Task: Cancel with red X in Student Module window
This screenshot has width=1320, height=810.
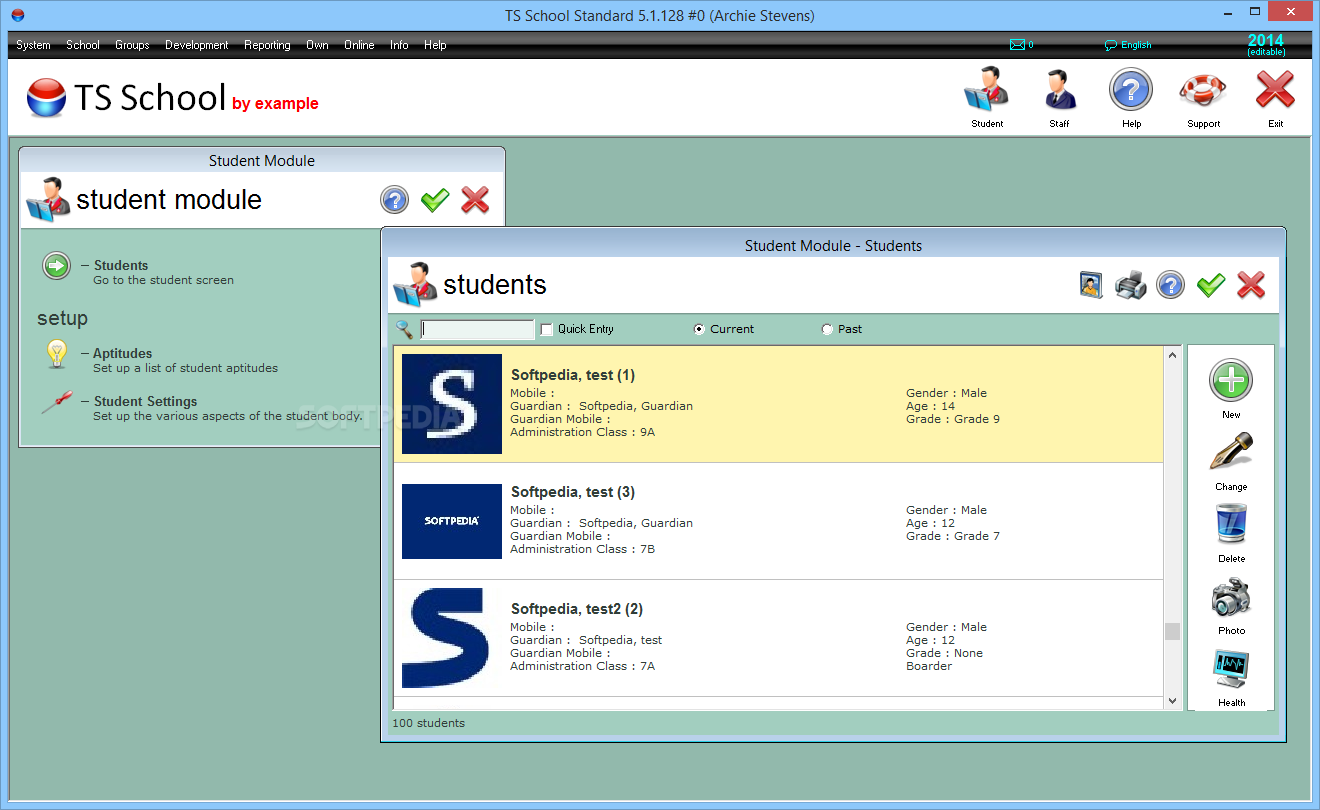Action: point(475,200)
